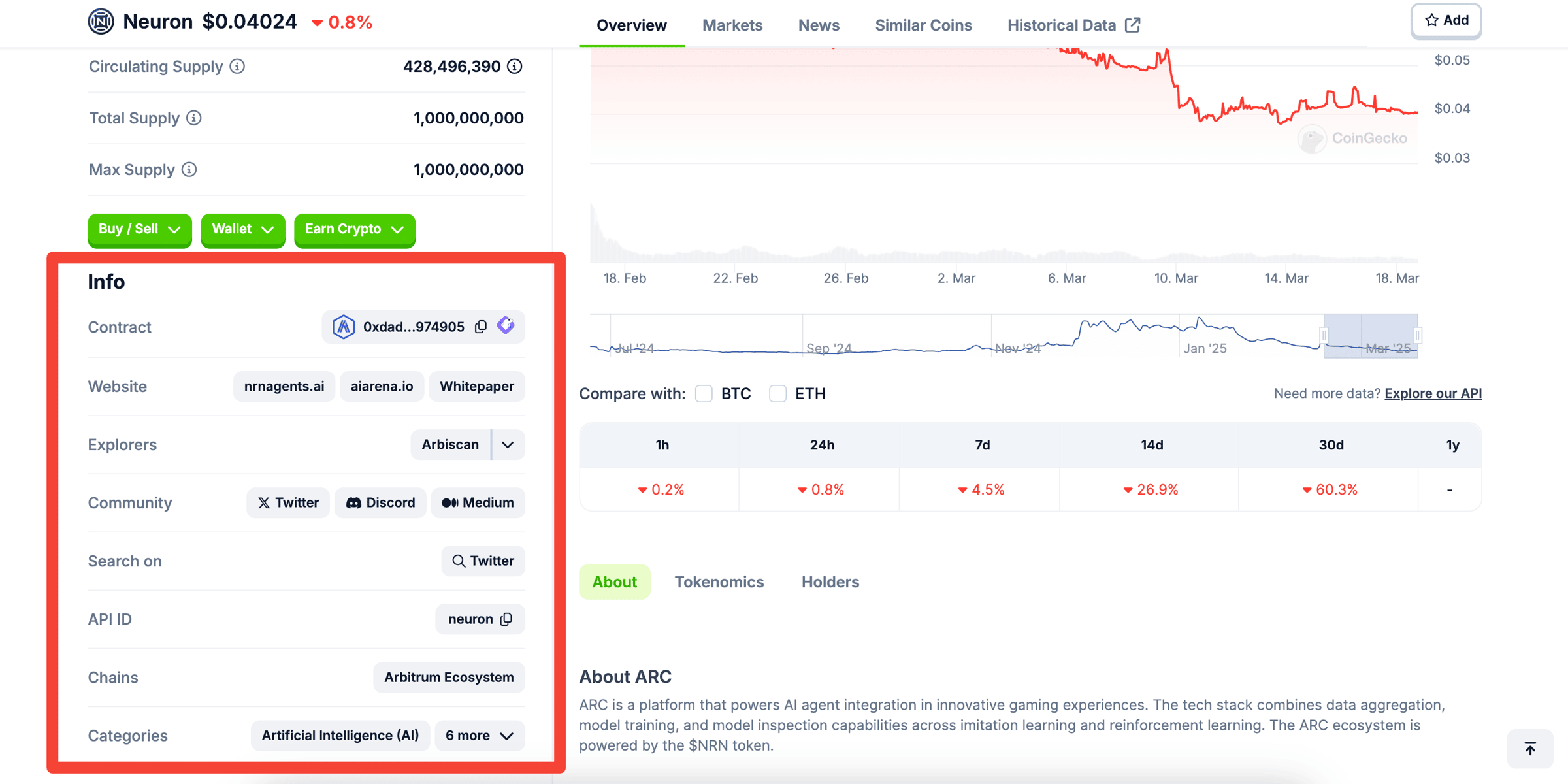Switch to the Overview tab
1568x784 pixels.
(632, 25)
